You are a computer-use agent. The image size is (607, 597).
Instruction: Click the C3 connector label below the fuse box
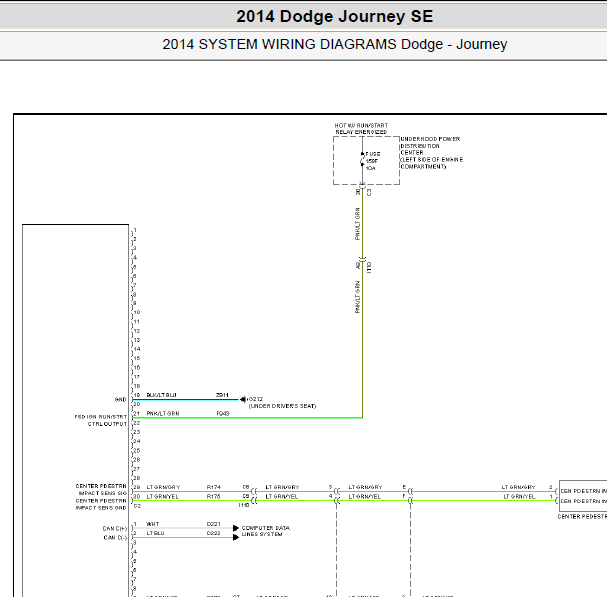(x=369, y=192)
